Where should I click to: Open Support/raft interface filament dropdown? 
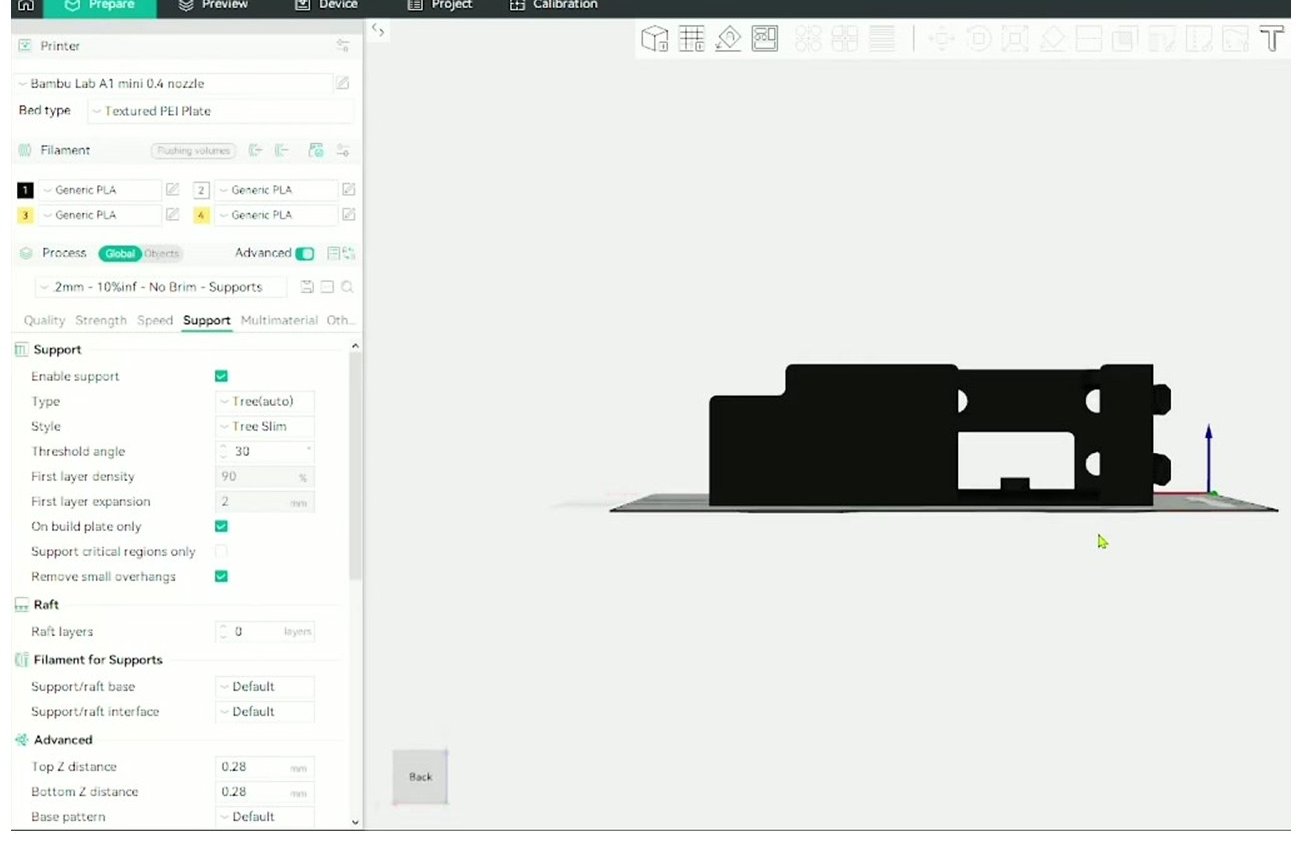pyautogui.click(x=265, y=711)
